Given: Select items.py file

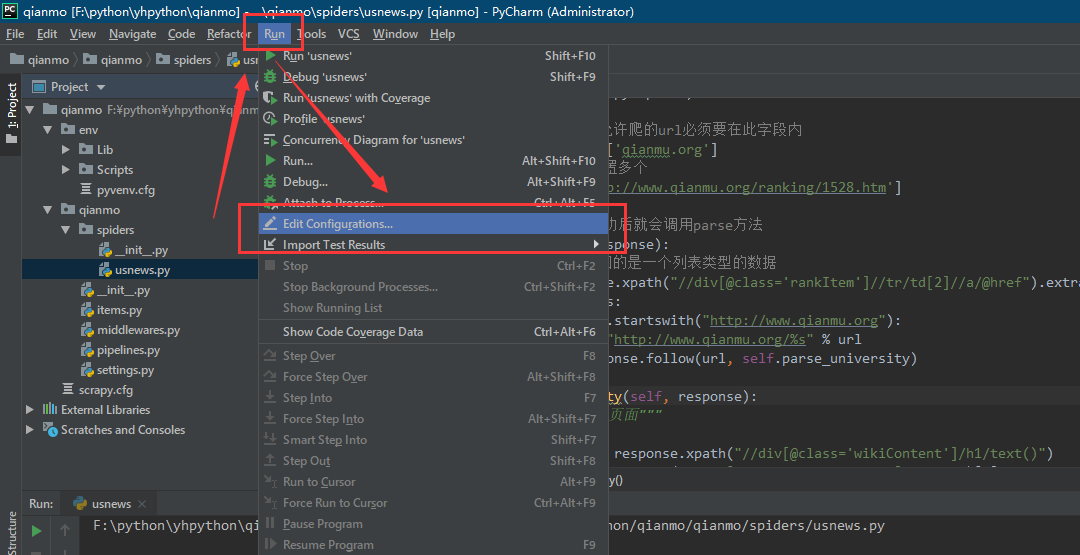Looking at the screenshot, I should pyautogui.click(x=119, y=310).
